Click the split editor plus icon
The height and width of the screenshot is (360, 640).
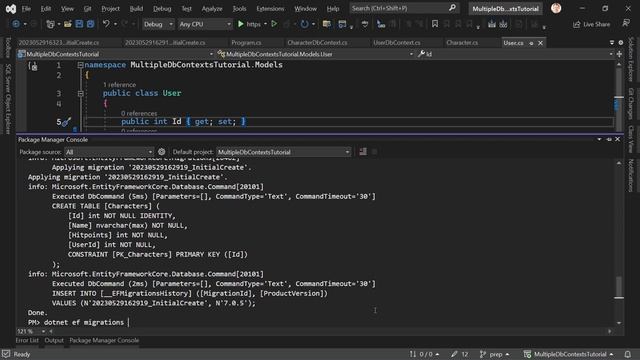click(x=619, y=54)
